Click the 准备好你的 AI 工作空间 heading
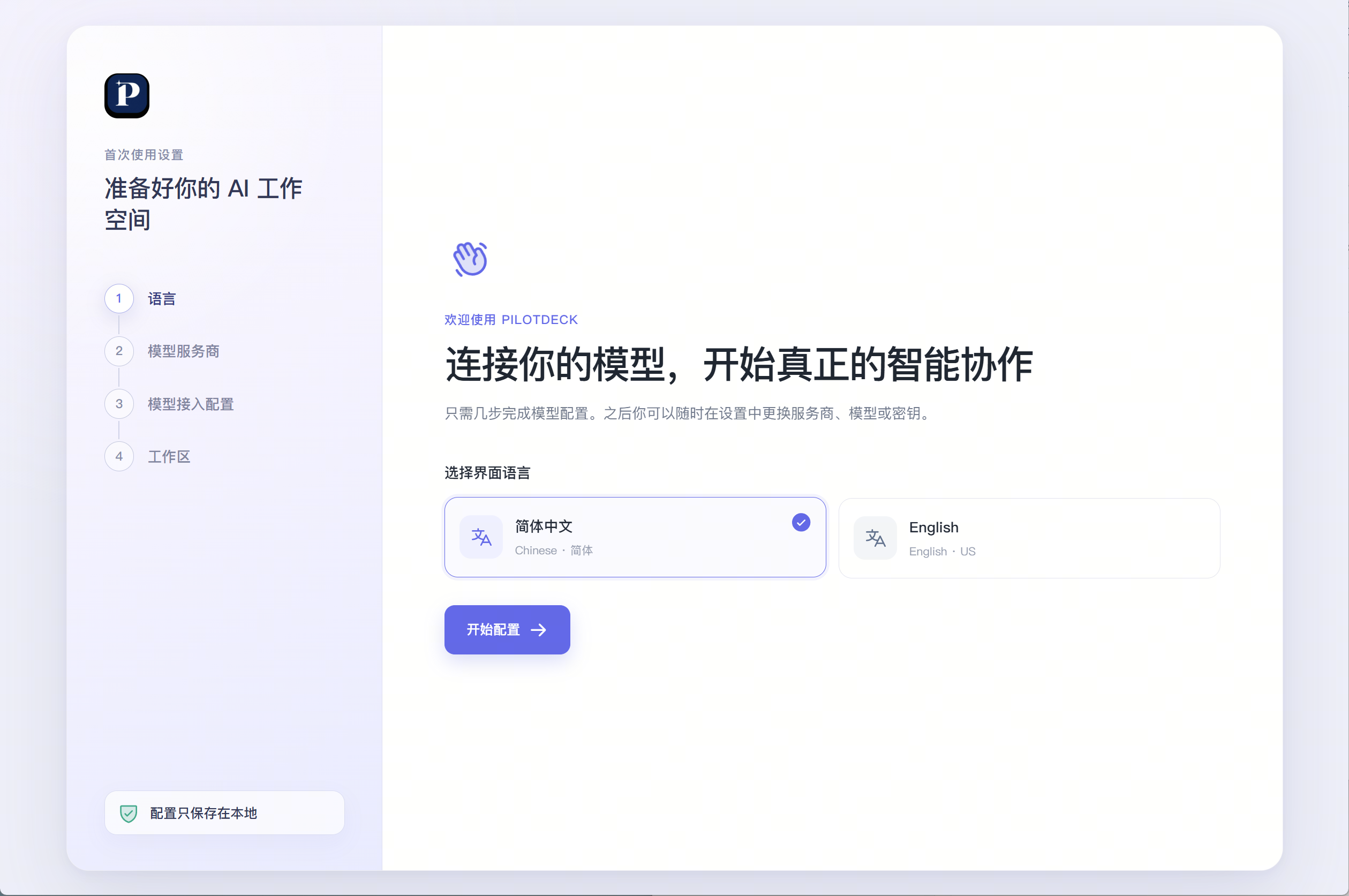1349x896 pixels. pos(204,204)
